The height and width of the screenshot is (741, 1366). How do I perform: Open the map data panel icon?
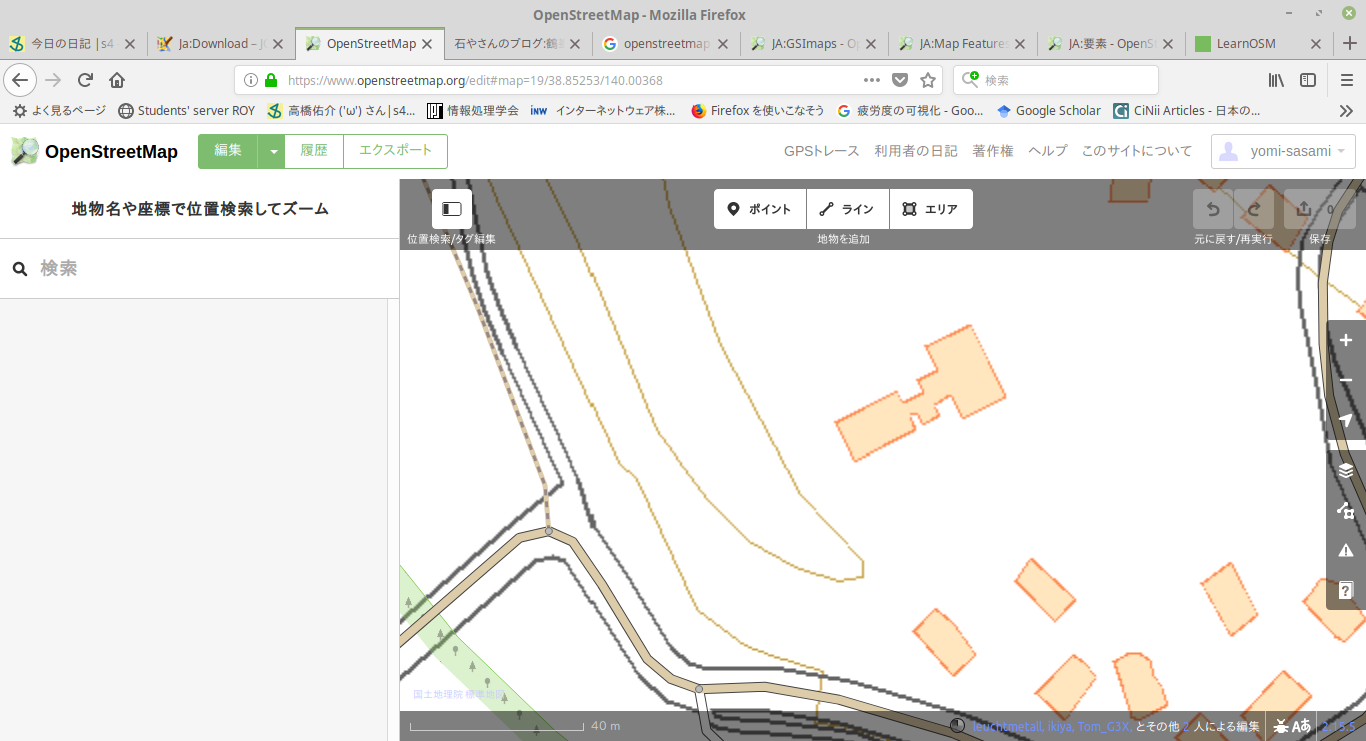click(x=1345, y=510)
